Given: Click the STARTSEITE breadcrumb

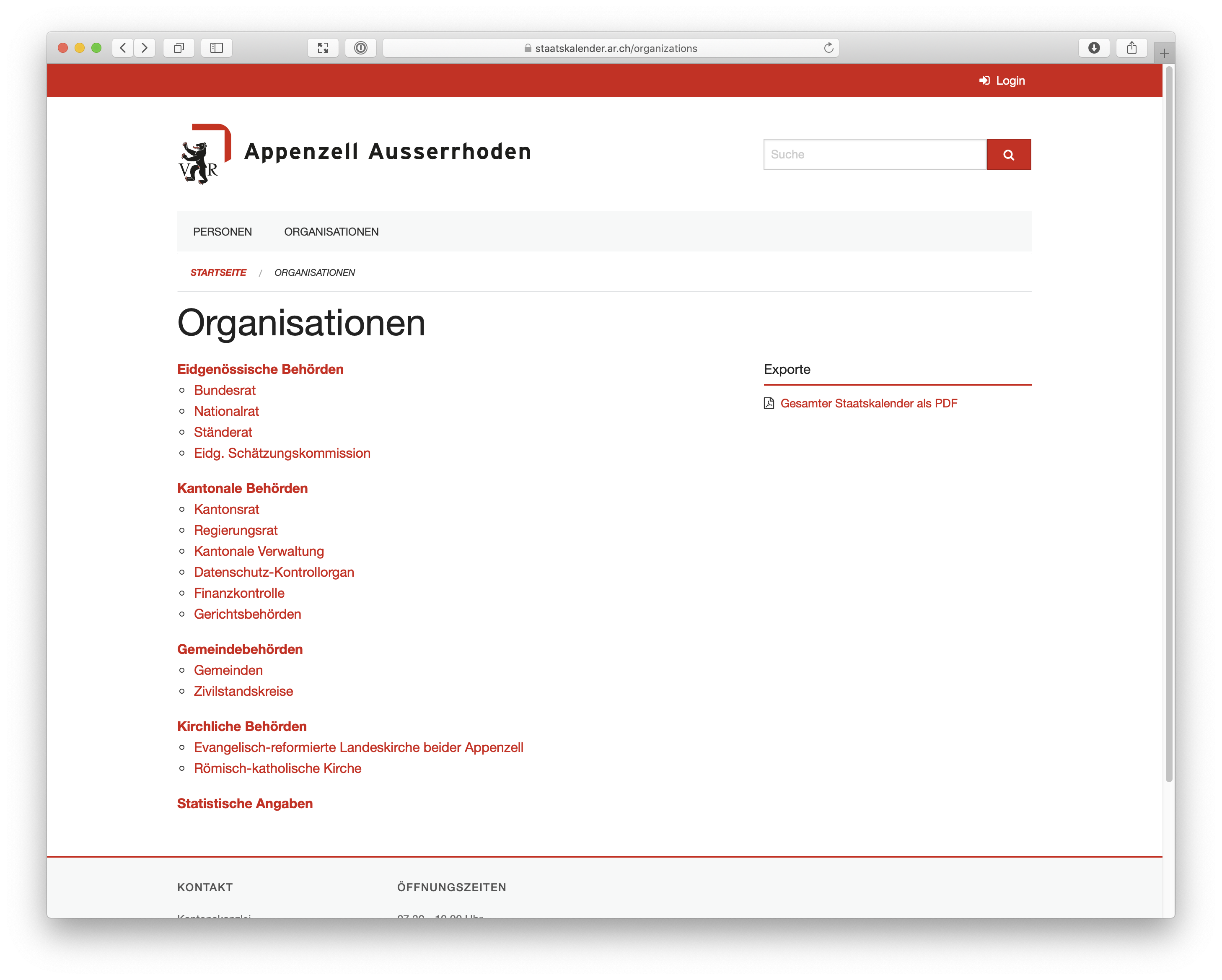Looking at the screenshot, I should point(218,272).
